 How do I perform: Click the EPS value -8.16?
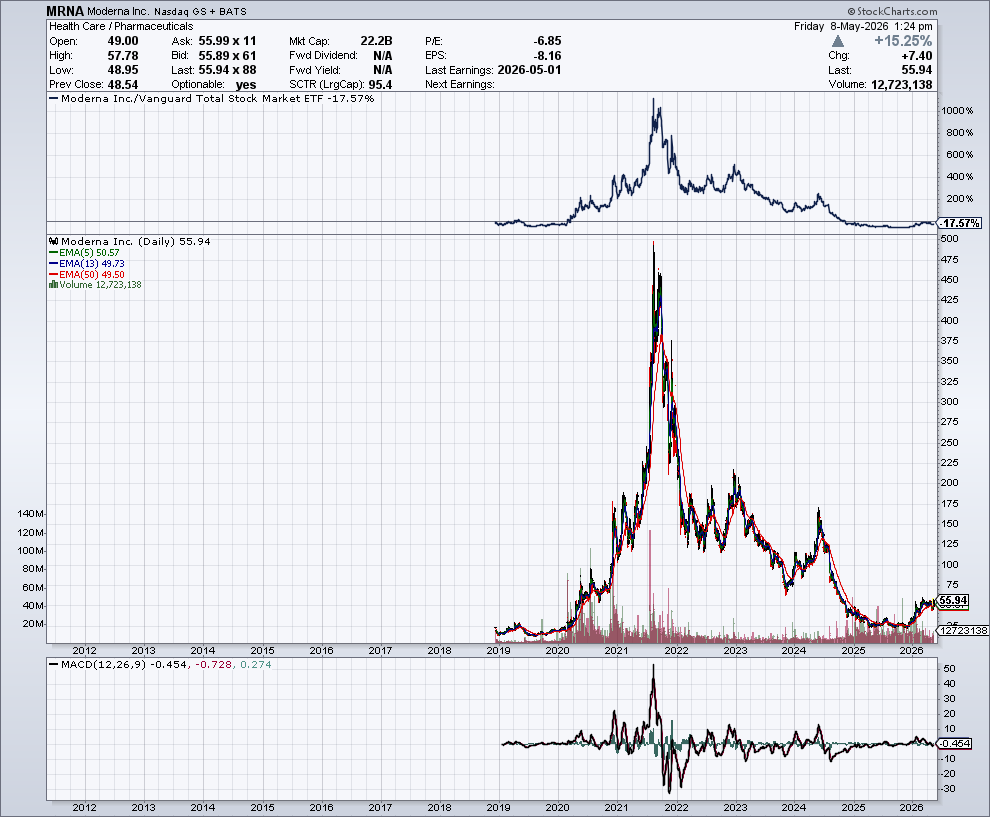pos(547,56)
